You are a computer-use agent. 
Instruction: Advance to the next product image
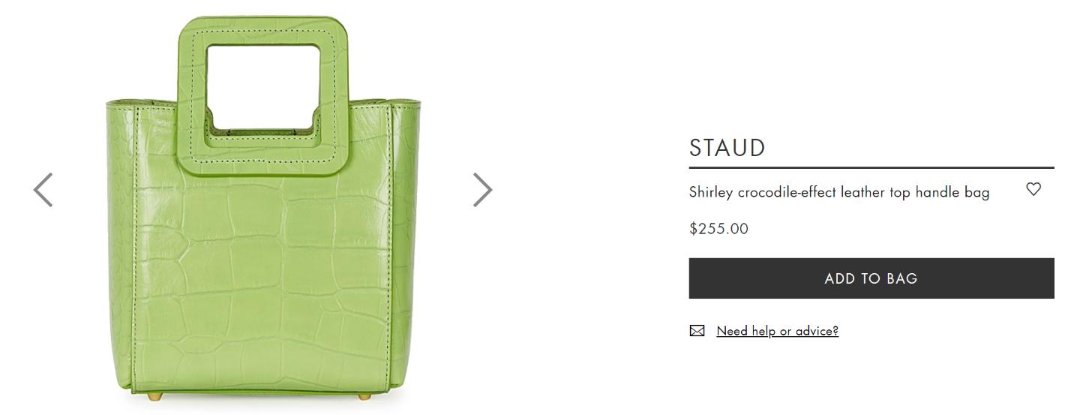tap(482, 189)
